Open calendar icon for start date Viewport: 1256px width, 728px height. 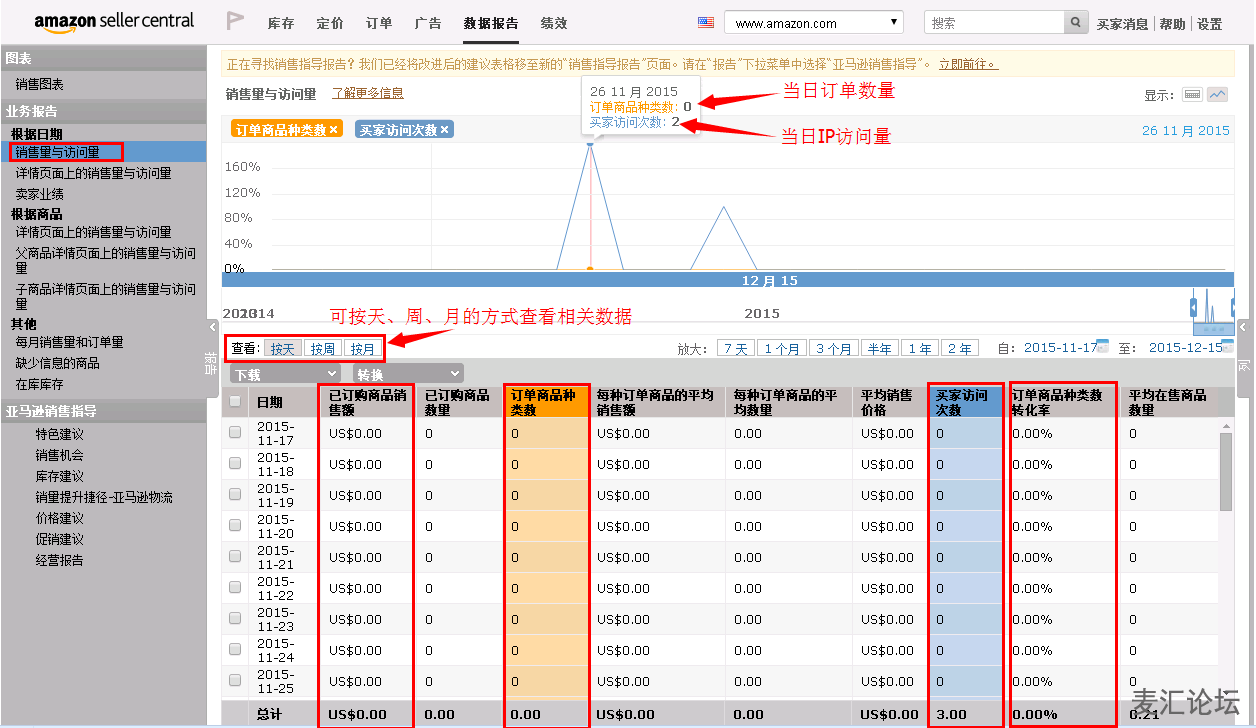1103,347
